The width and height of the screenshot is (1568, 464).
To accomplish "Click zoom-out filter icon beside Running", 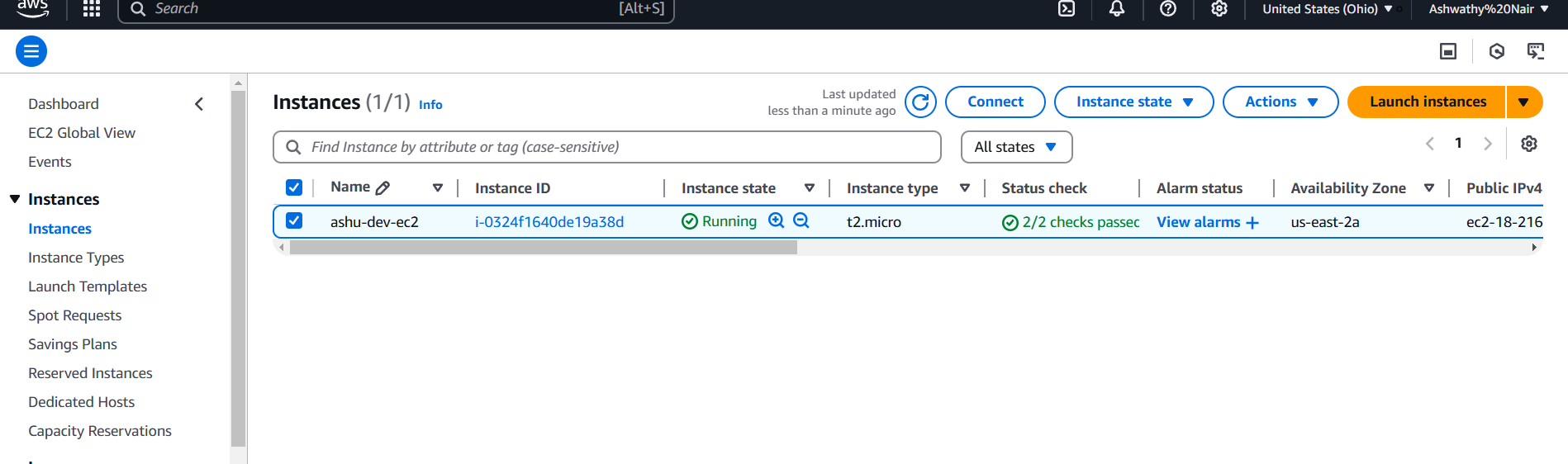I will pos(801,220).
